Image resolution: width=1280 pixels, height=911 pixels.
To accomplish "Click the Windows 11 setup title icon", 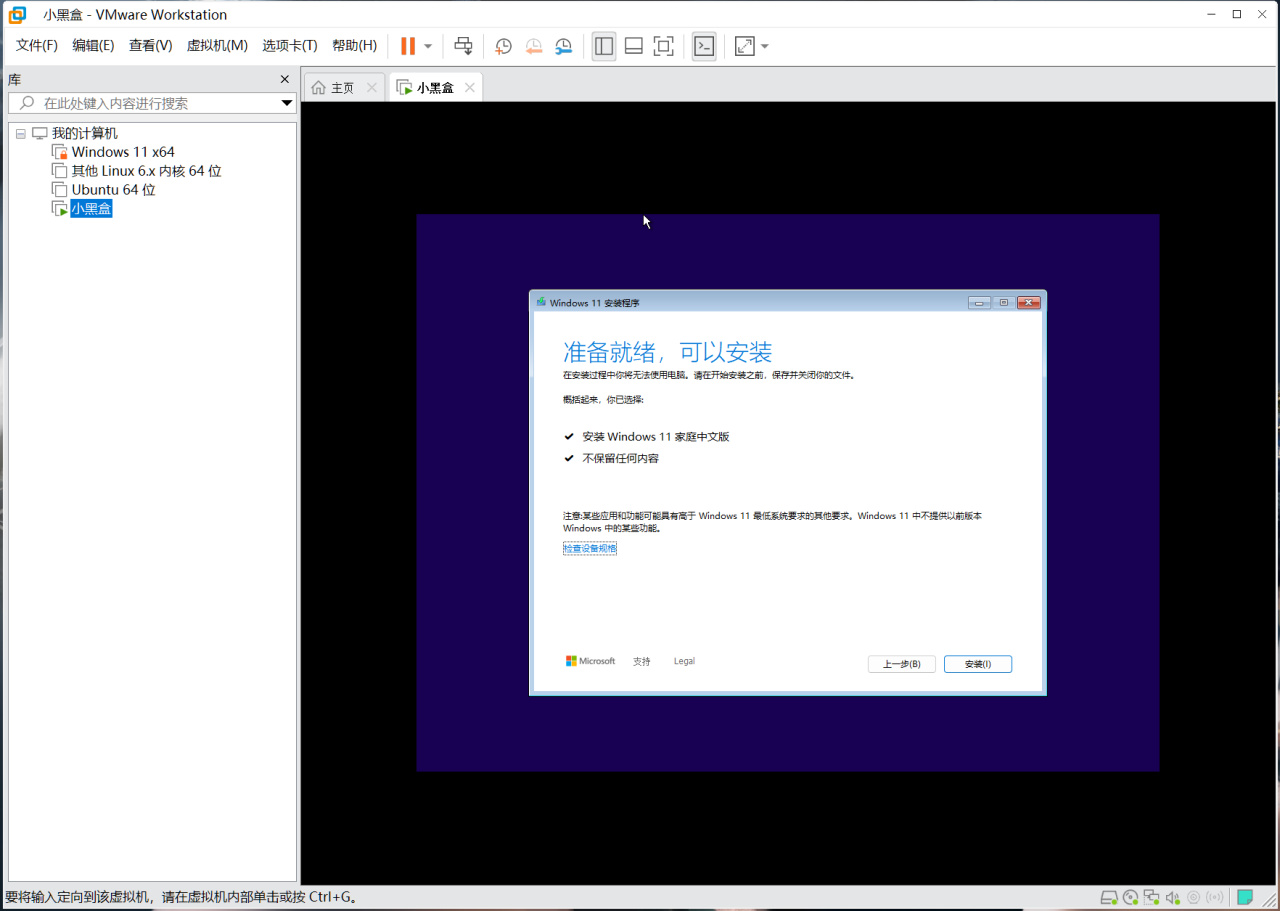I will 541,302.
